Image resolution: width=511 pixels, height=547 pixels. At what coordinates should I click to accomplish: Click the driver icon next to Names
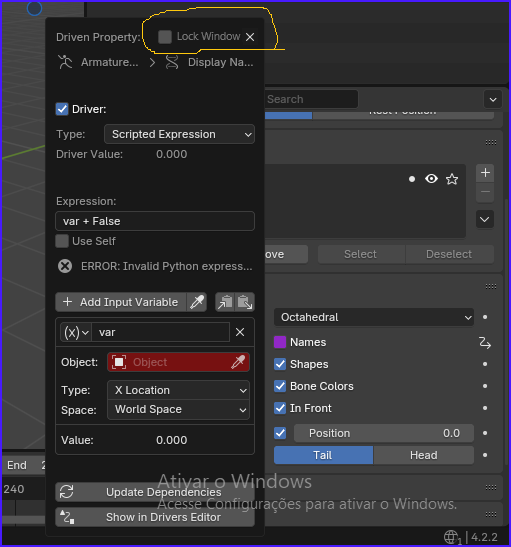(x=485, y=343)
